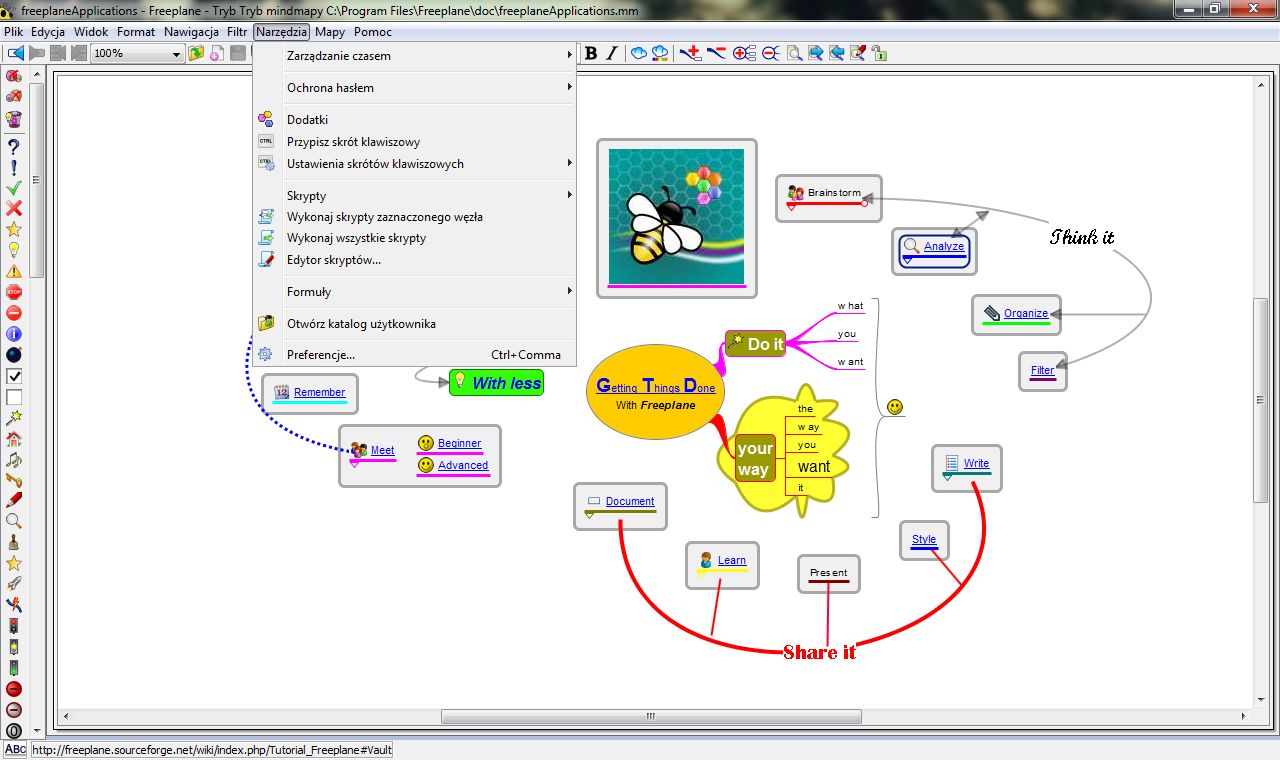The height and width of the screenshot is (760, 1280).
Task: Choose Otwórz katalog użytkownika
Action: (415, 324)
